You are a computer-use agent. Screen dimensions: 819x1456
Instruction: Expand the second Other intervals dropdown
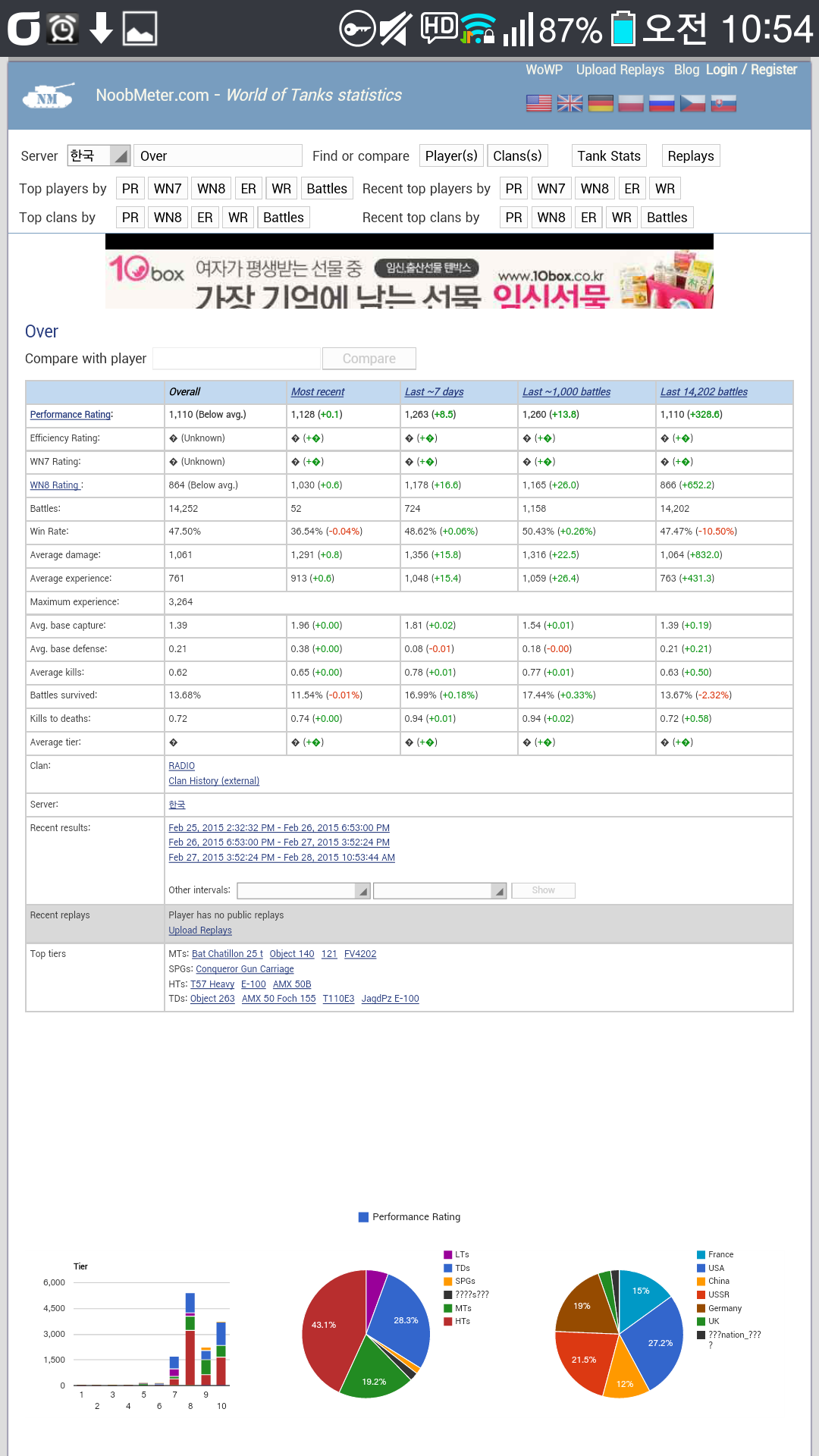[440, 890]
